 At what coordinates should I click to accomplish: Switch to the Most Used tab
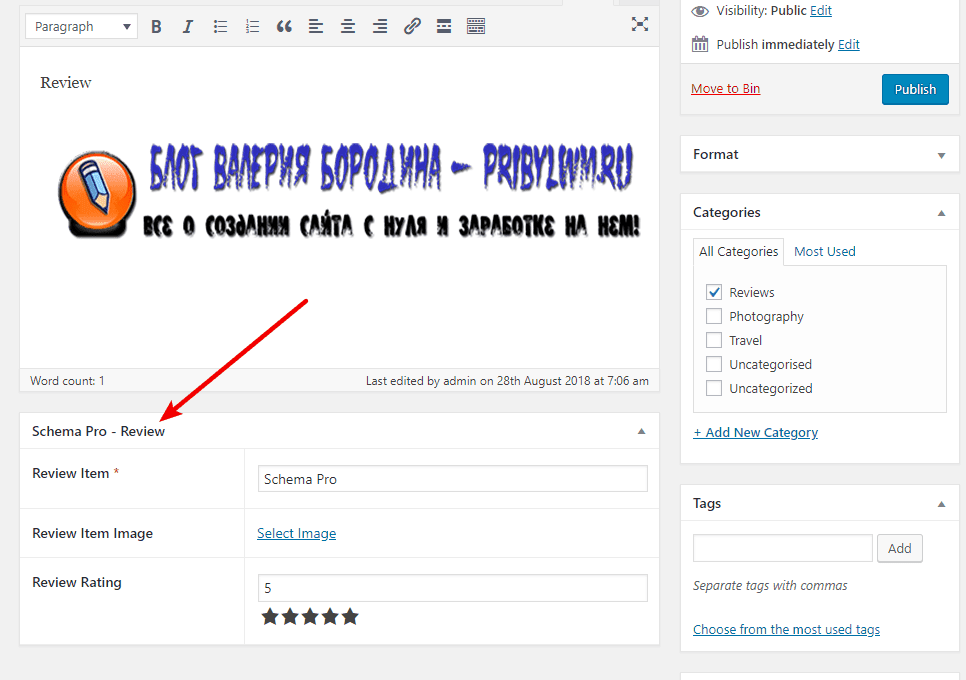tap(824, 251)
